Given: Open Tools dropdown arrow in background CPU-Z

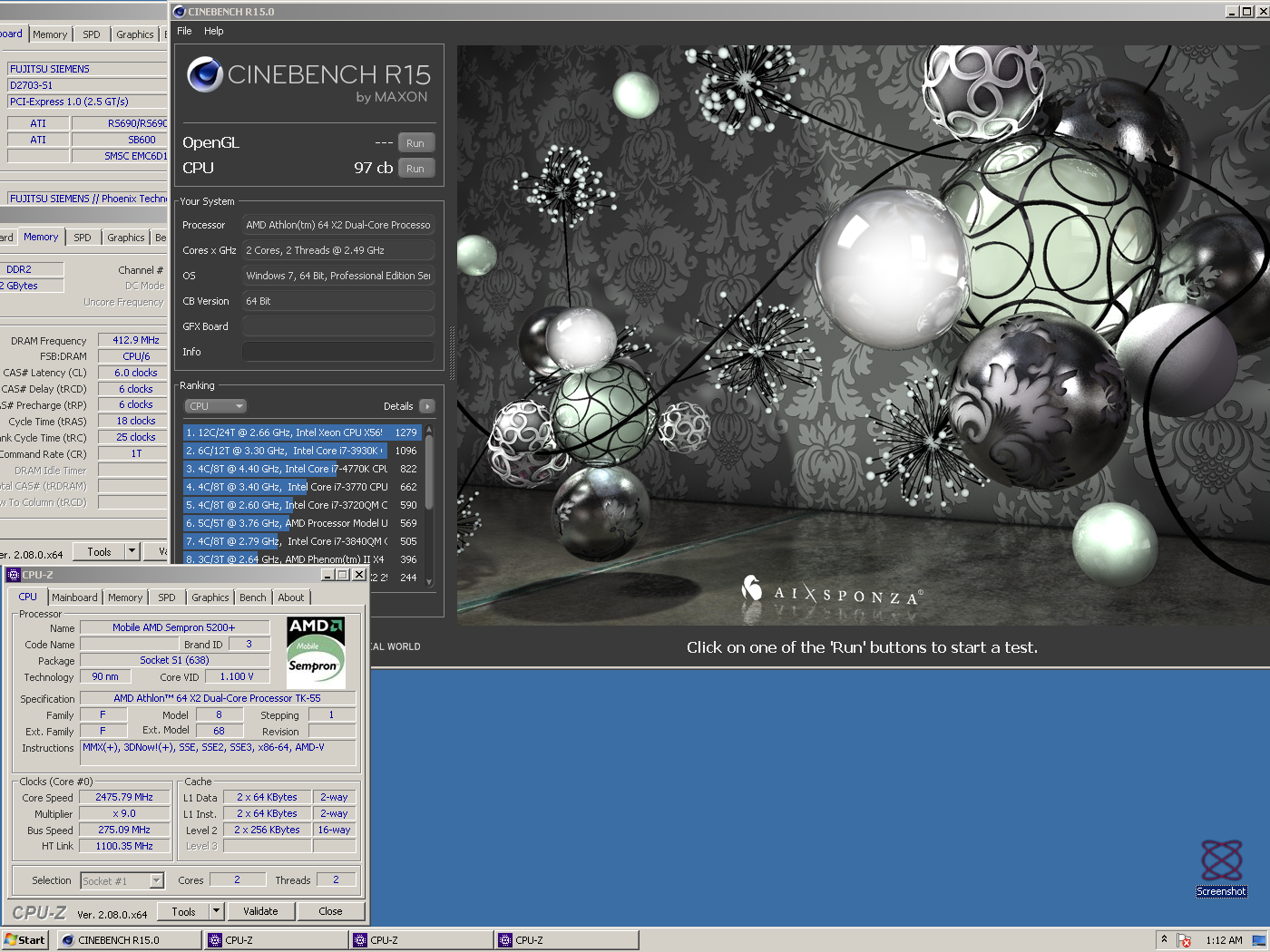Looking at the screenshot, I should tap(132, 551).
